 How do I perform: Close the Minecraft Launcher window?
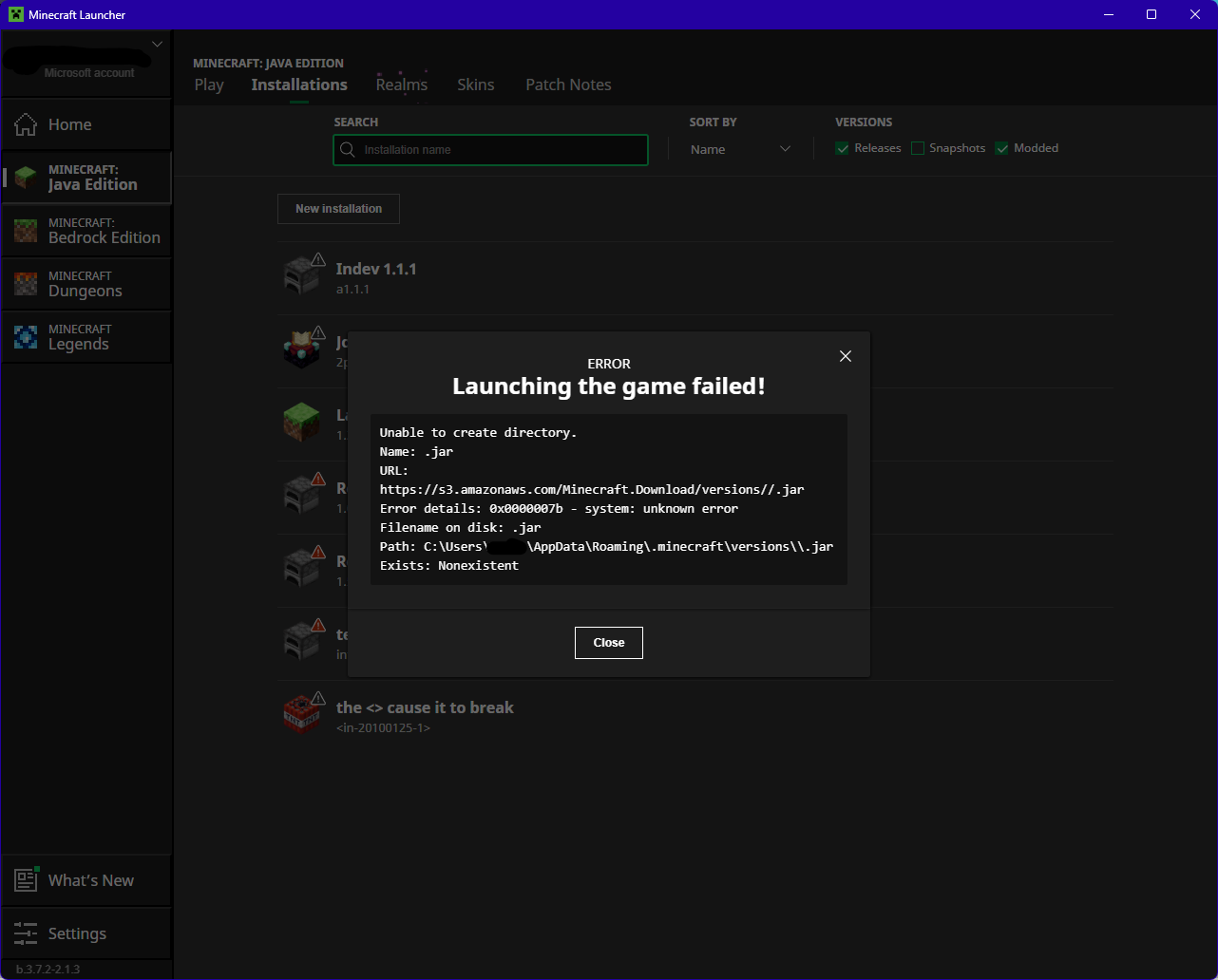(1195, 14)
